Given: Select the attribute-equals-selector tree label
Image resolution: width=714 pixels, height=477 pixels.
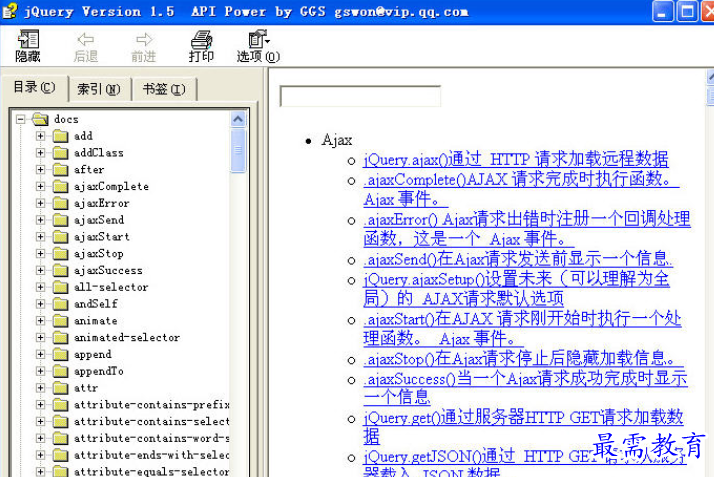Looking at the screenshot, I should 151,472.
